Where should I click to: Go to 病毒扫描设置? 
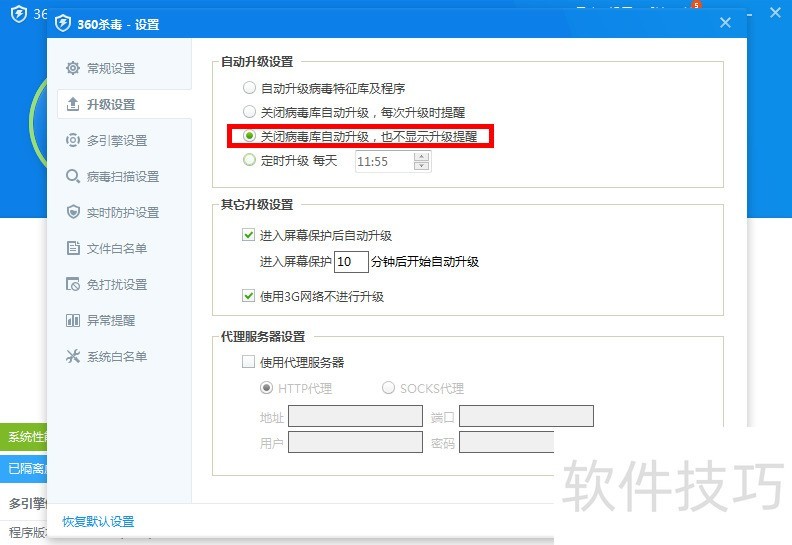[124, 176]
